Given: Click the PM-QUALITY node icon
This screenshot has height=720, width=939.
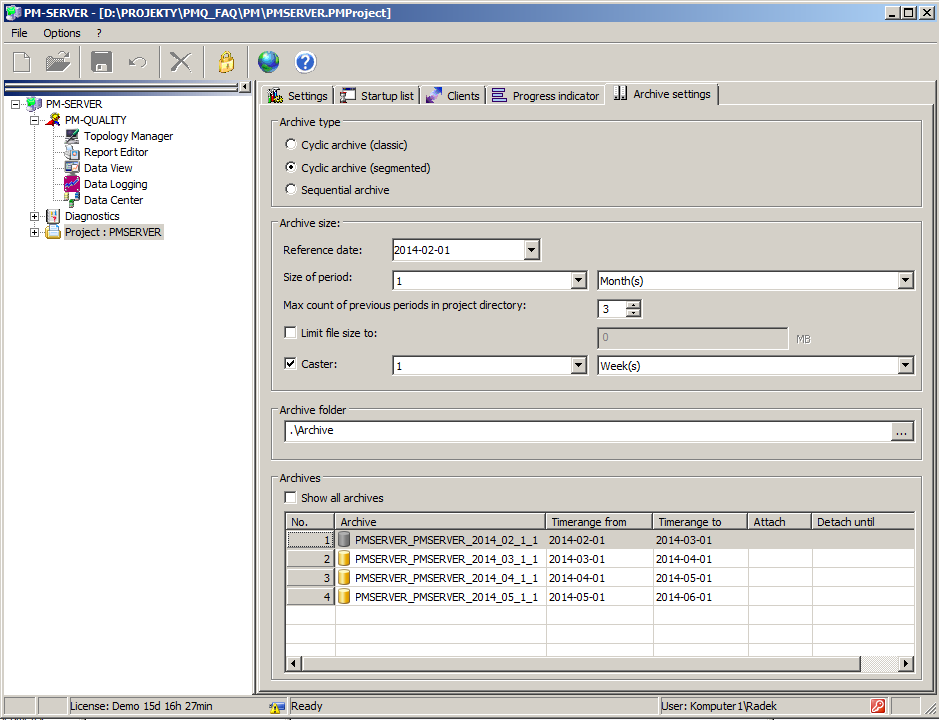Looking at the screenshot, I should 53,120.
